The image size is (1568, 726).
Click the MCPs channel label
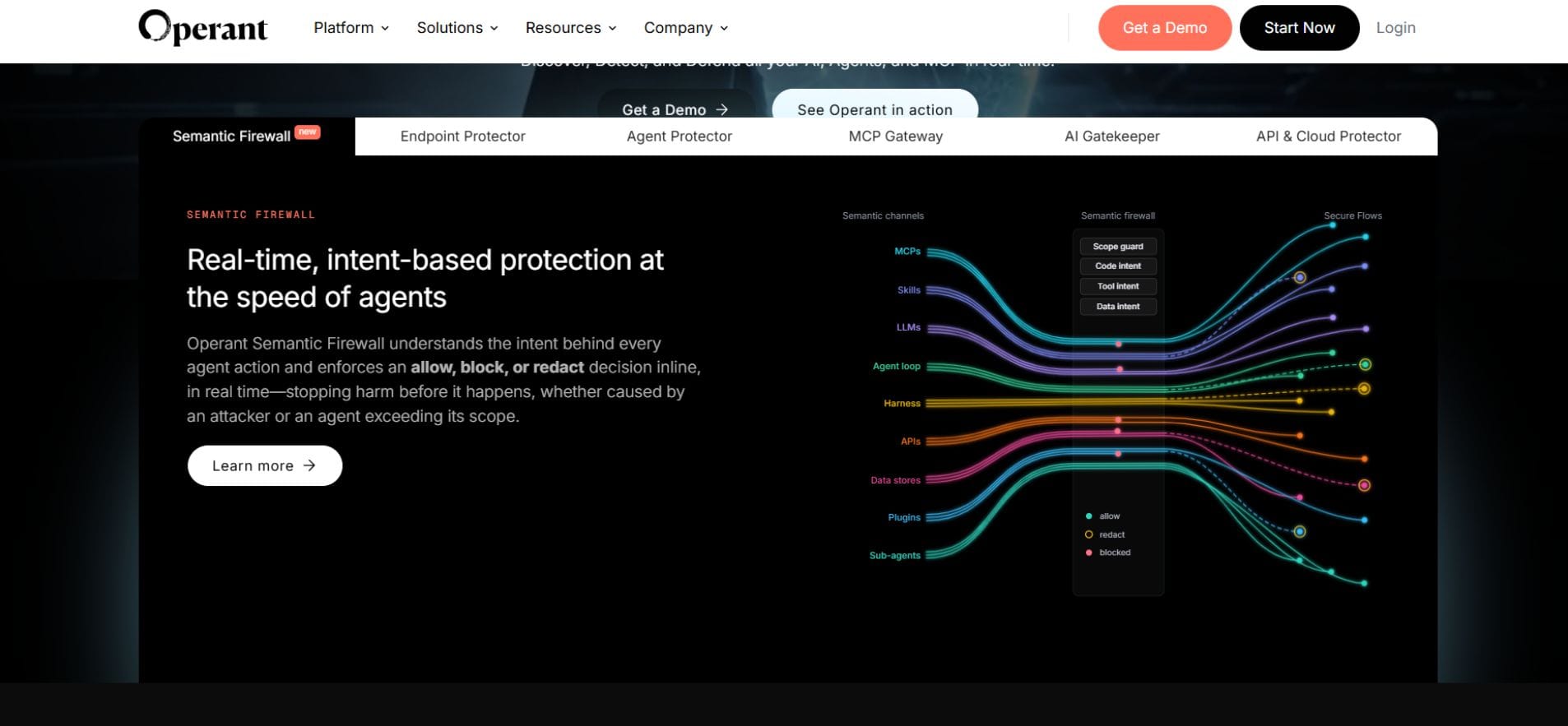click(907, 252)
